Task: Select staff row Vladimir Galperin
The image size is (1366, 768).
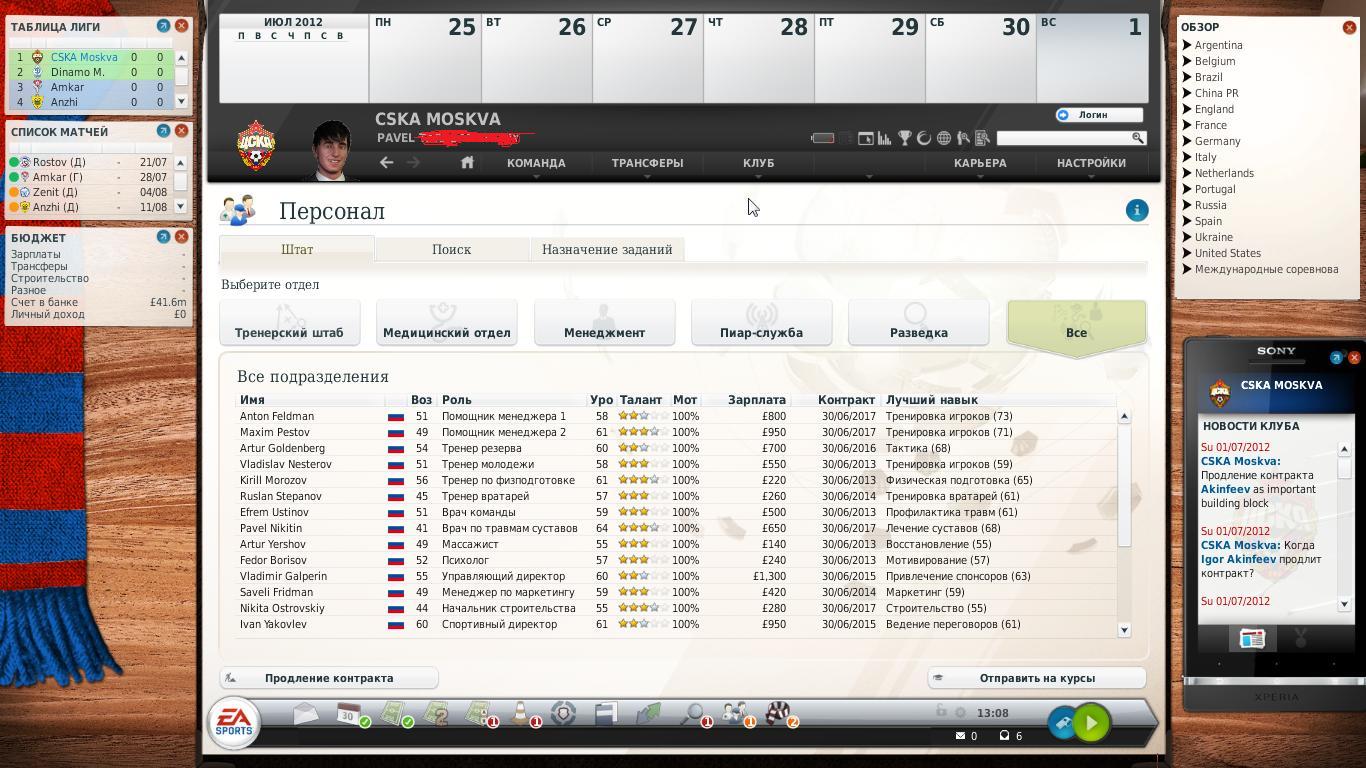Action: [677, 576]
